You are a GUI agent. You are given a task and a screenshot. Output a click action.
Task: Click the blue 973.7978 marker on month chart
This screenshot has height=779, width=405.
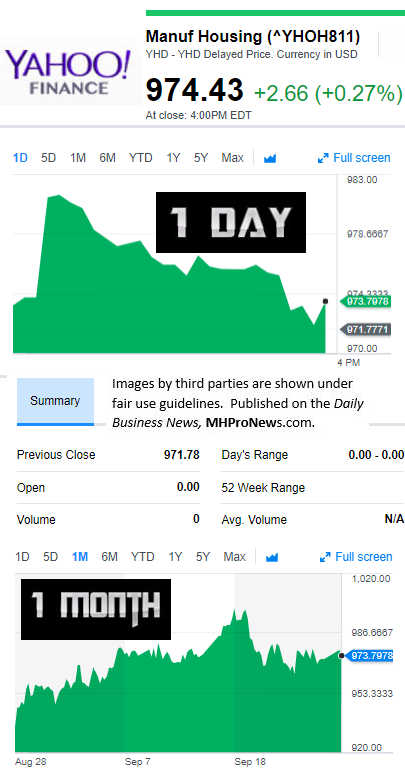[x=368, y=655]
